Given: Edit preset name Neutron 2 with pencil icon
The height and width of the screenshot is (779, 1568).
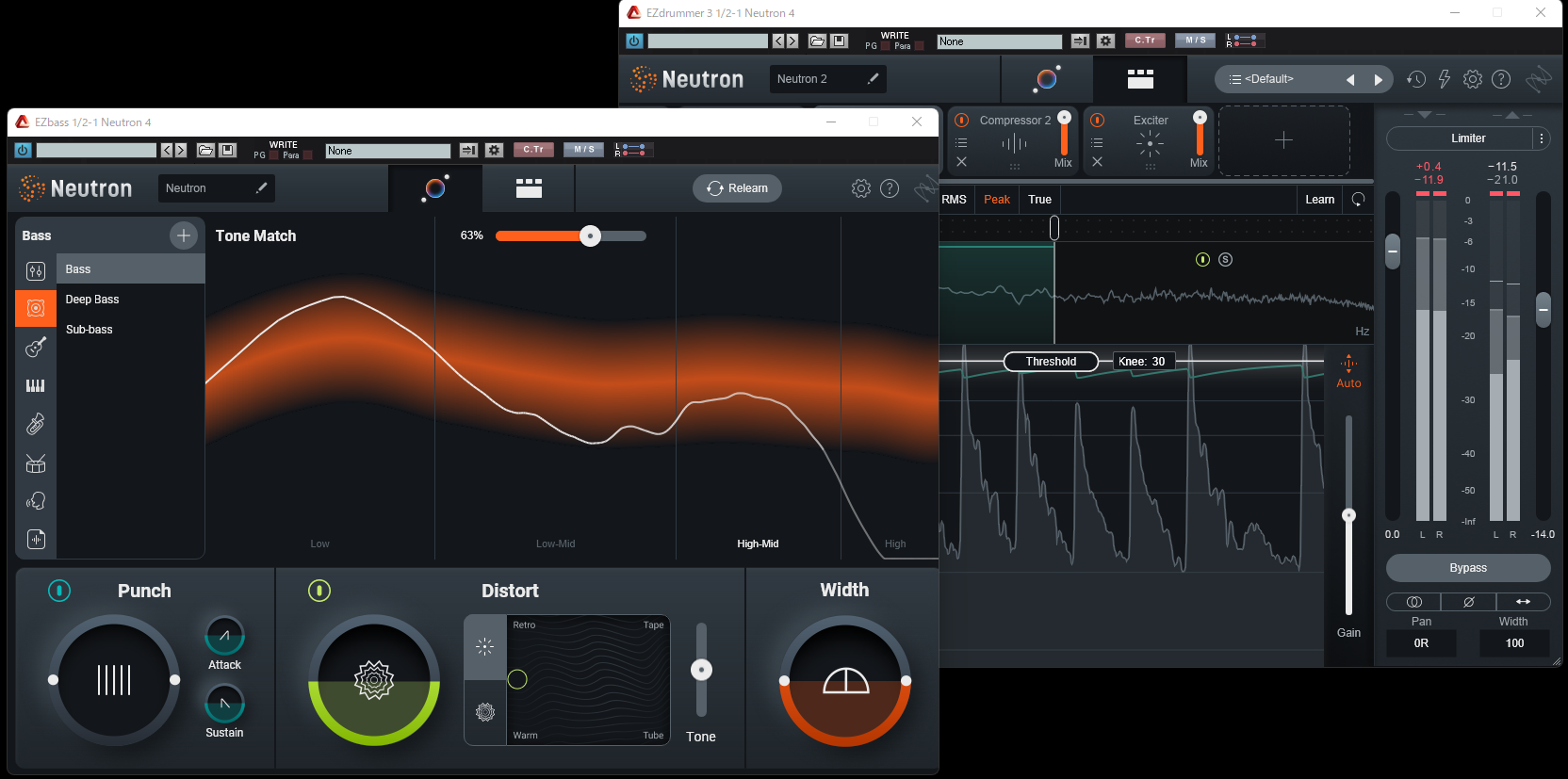Looking at the screenshot, I should [873, 79].
